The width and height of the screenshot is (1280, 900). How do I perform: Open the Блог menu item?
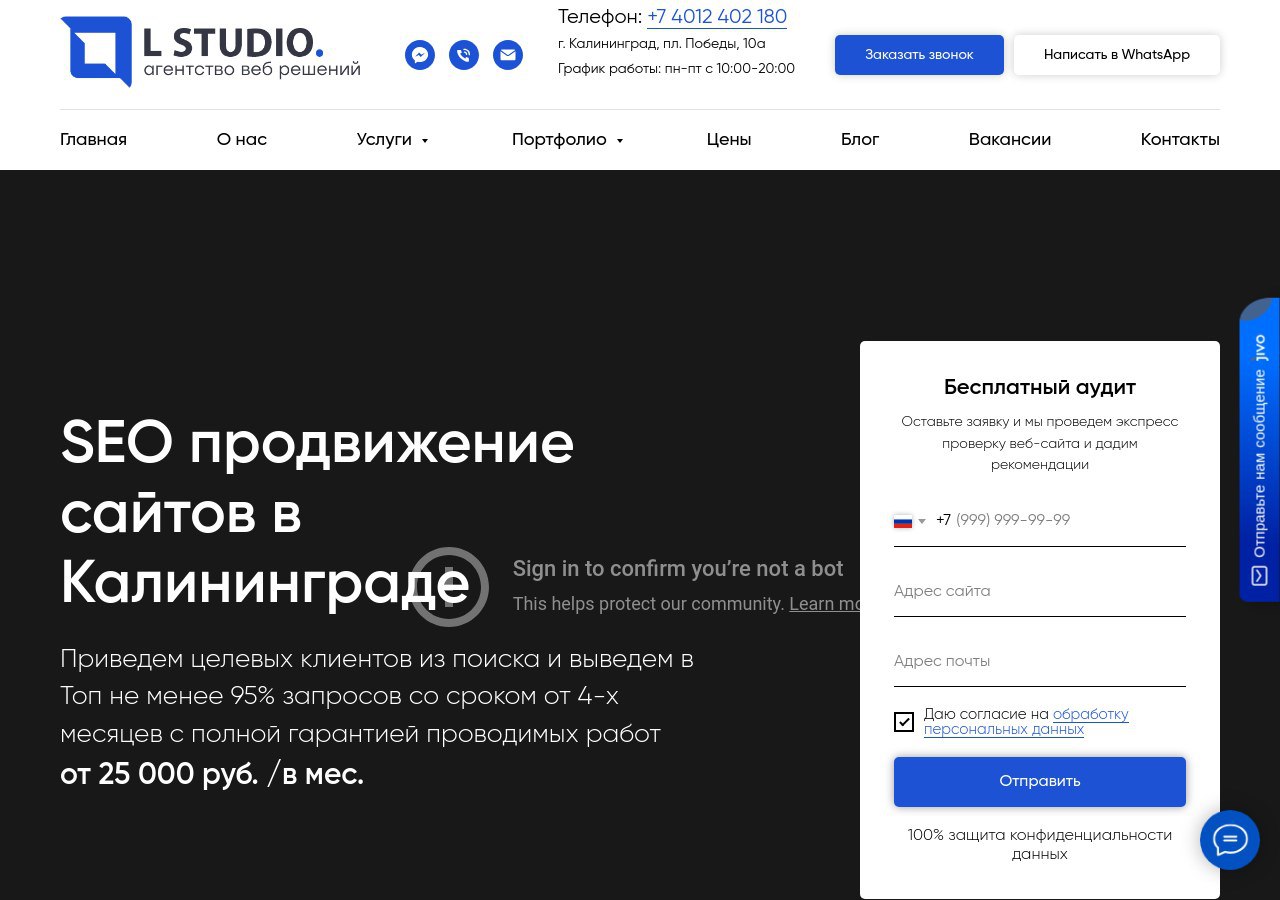[860, 140]
